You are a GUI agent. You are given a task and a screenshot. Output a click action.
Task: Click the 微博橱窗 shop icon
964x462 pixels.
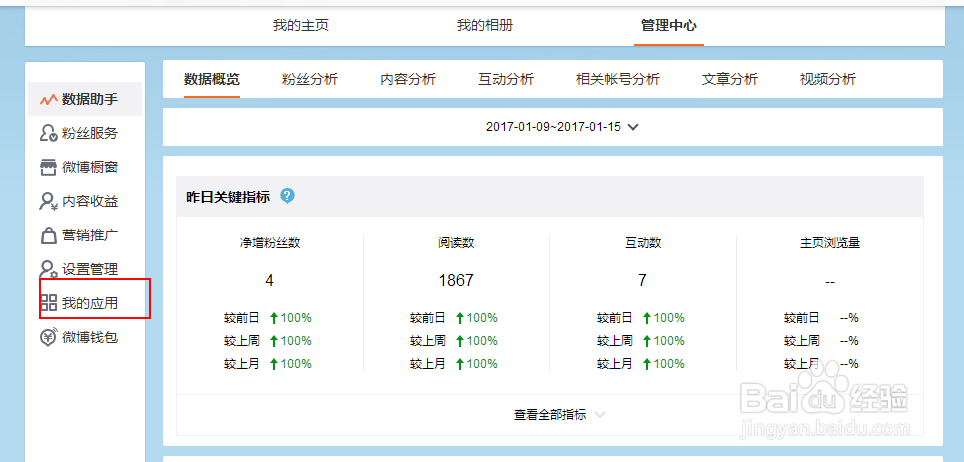[48, 167]
